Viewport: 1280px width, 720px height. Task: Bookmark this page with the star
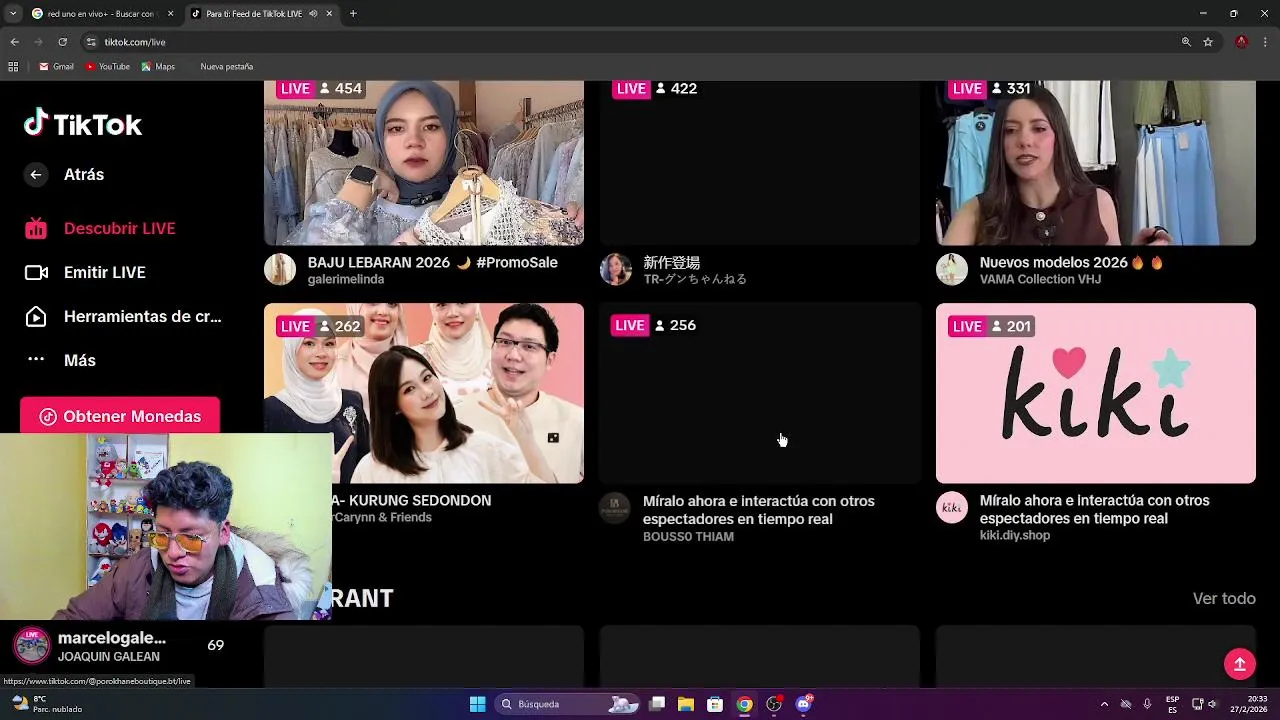point(1208,42)
